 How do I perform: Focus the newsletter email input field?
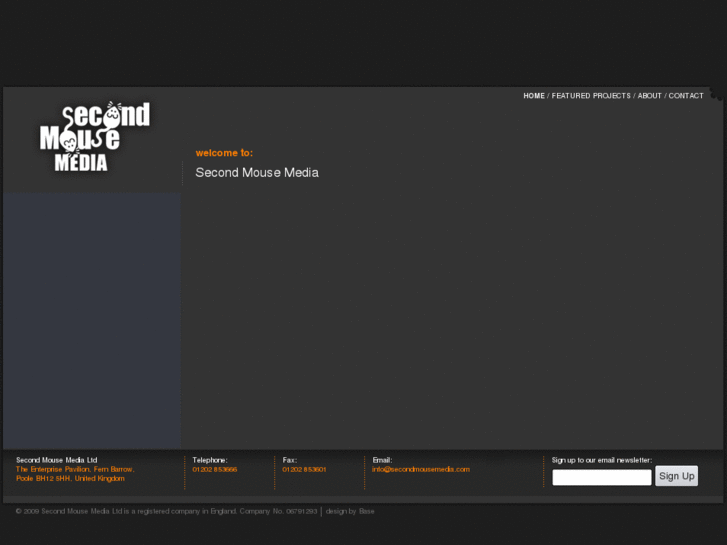coord(601,477)
